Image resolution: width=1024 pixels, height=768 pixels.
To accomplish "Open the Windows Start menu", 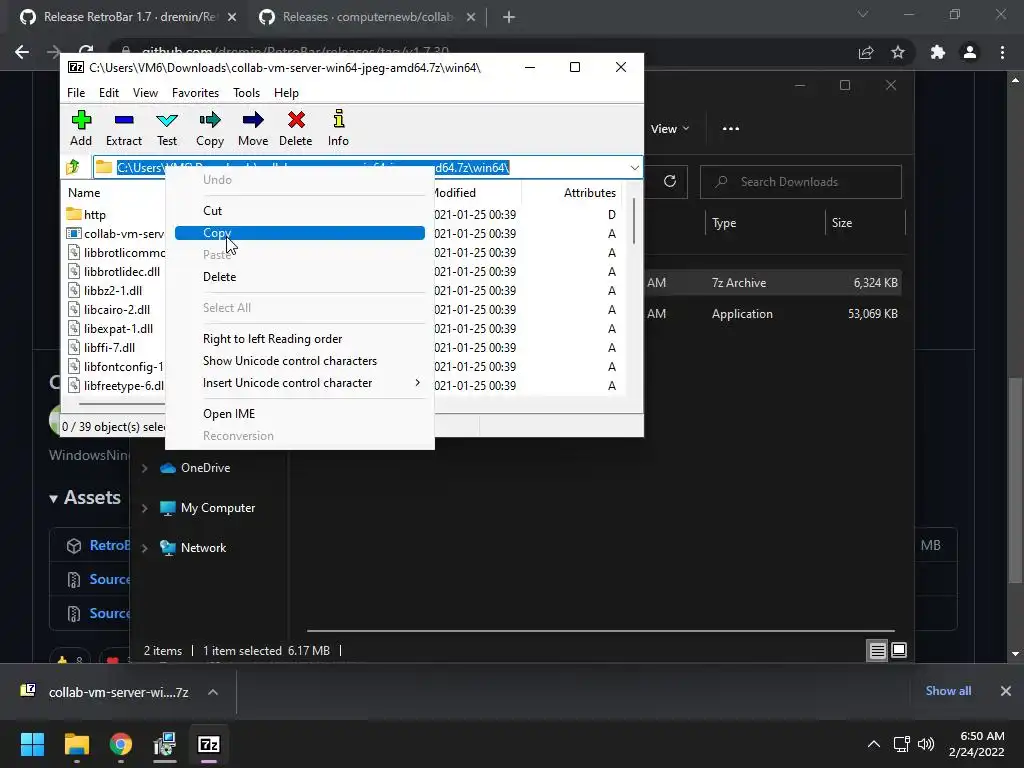I will point(32,744).
